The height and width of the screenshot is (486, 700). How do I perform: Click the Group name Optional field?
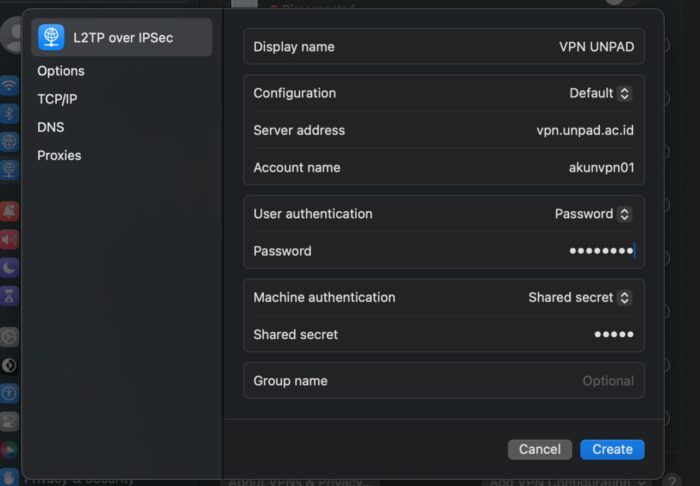pyautogui.click(x=608, y=381)
